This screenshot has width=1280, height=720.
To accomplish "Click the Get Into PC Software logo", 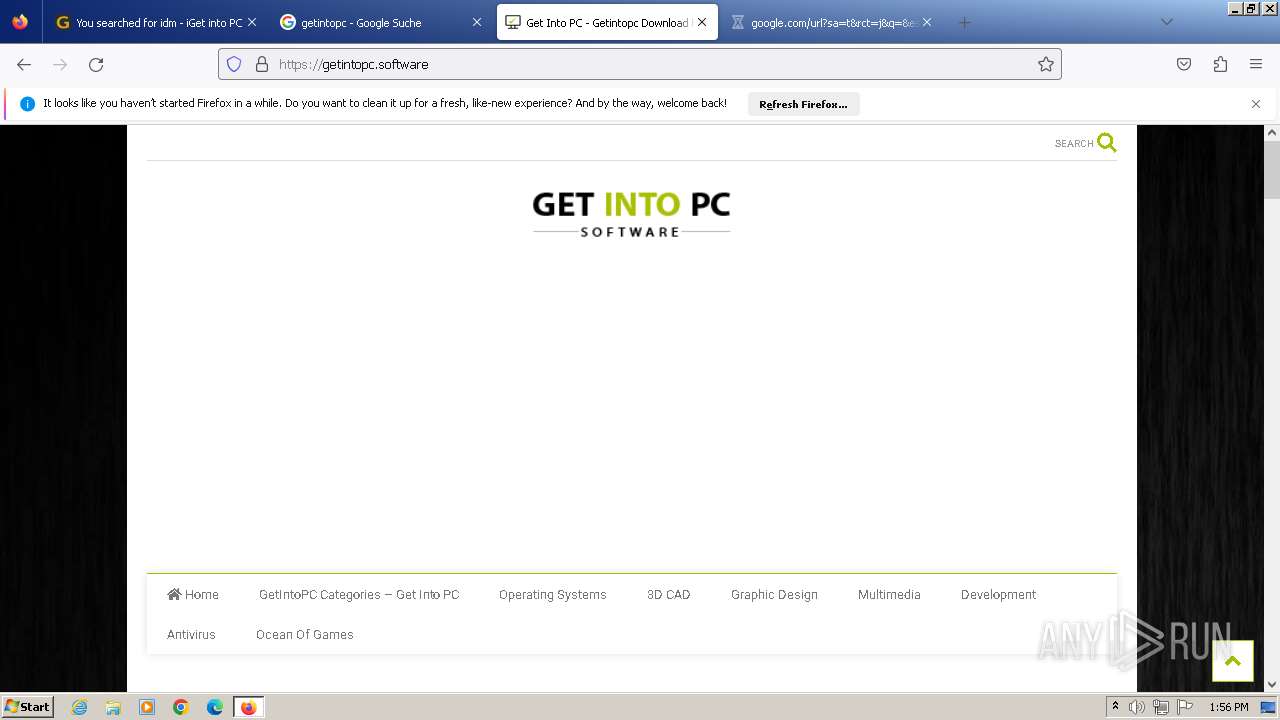I will [631, 214].
